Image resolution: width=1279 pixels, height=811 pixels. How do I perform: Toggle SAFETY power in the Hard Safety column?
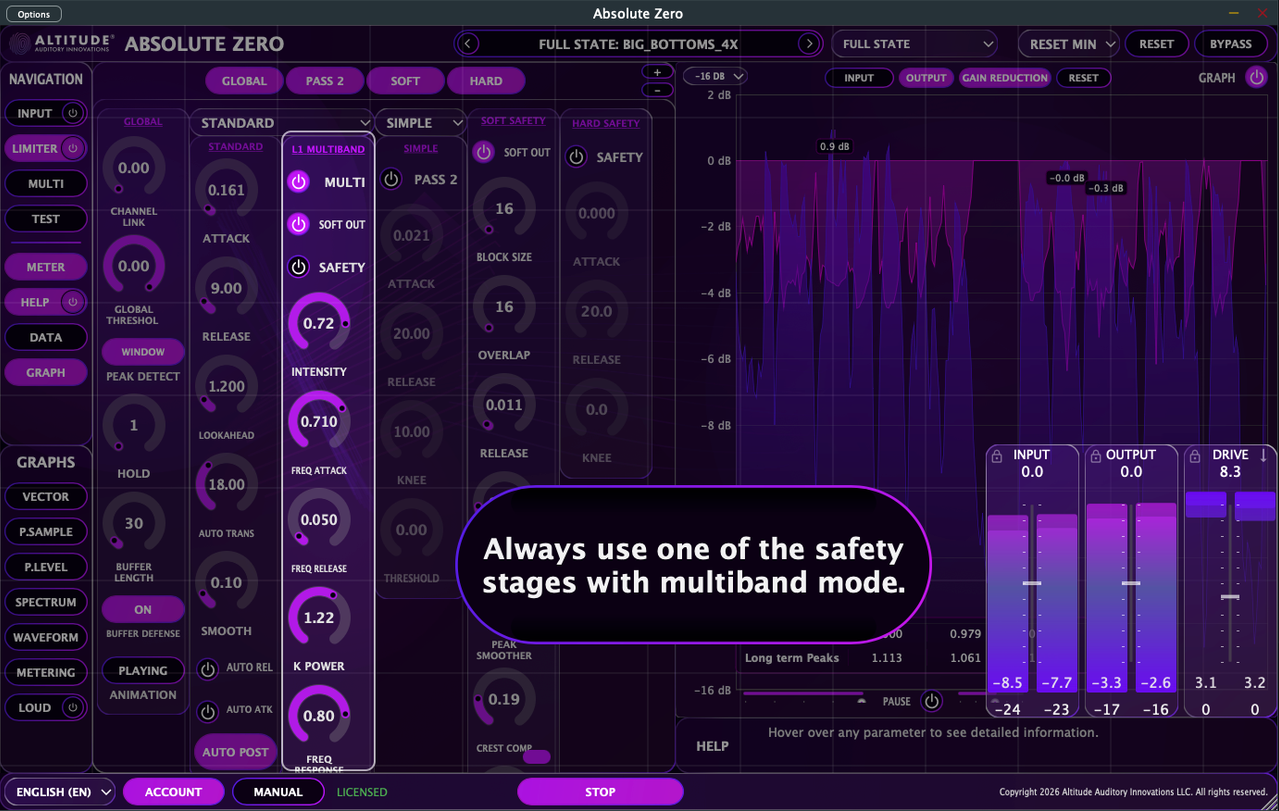[576, 157]
